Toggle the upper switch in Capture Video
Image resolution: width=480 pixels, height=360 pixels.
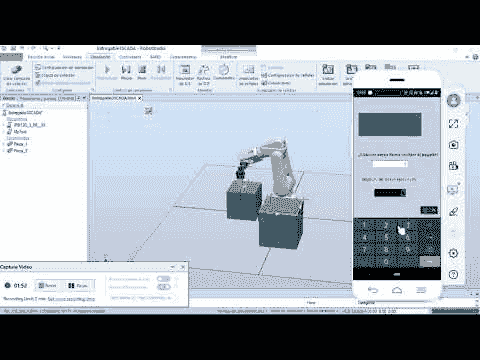pyautogui.click(x=163, y=279)
